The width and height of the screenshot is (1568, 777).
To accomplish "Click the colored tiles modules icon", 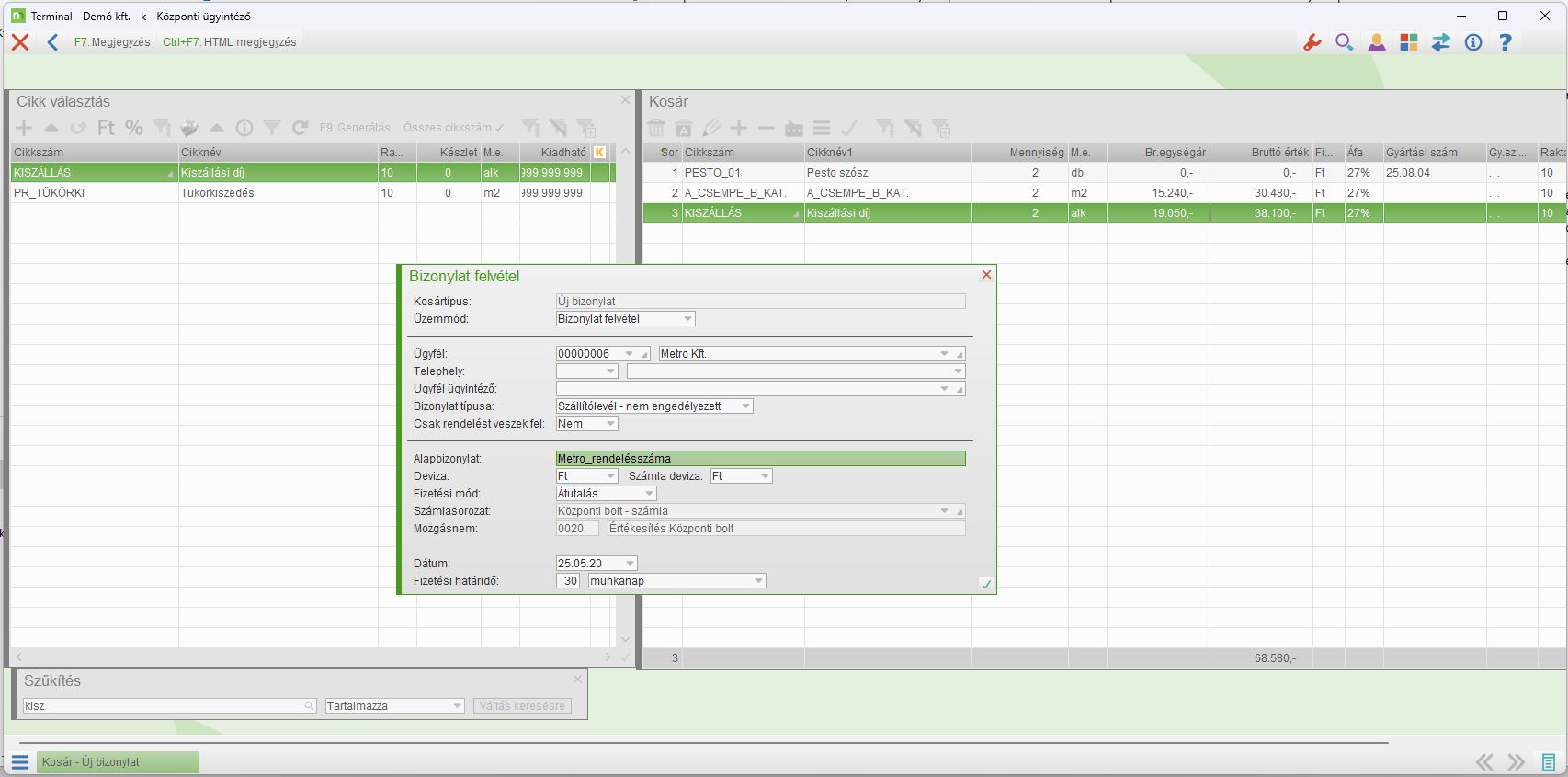I will pos(1408,42).
